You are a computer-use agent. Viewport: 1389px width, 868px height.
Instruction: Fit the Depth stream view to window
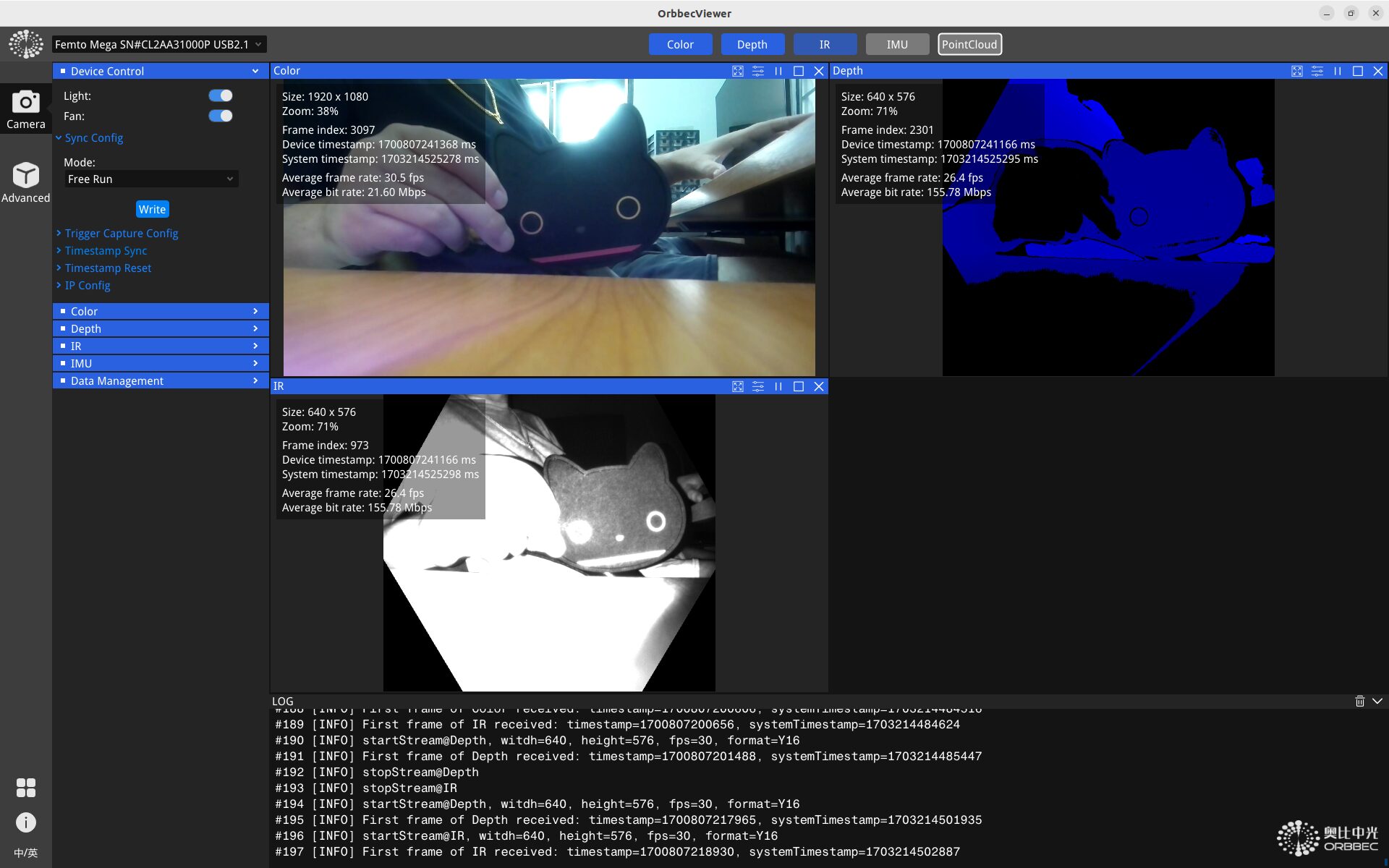click(x=1297, y=71)
